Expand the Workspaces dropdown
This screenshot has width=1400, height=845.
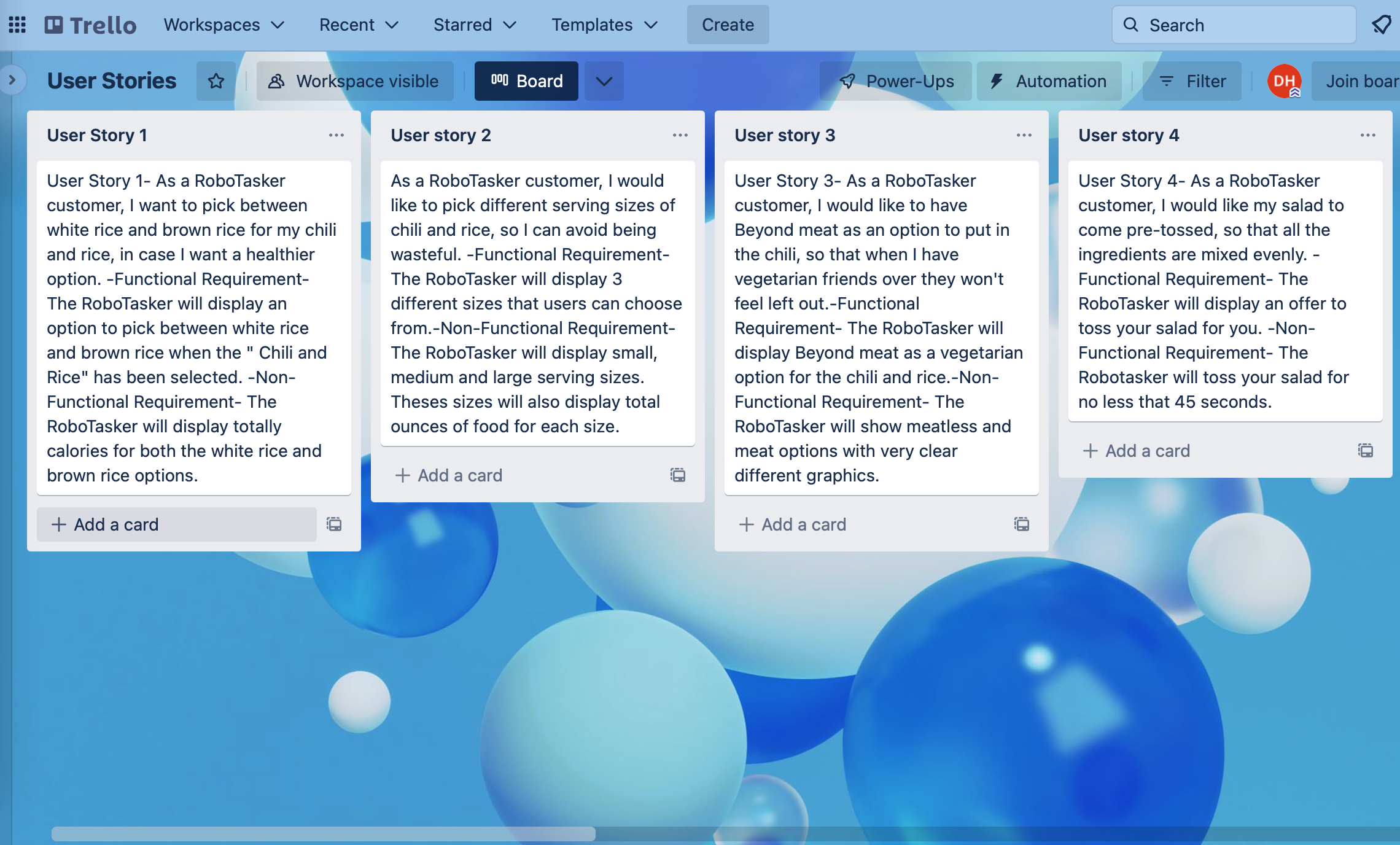[x=224, y=25]
